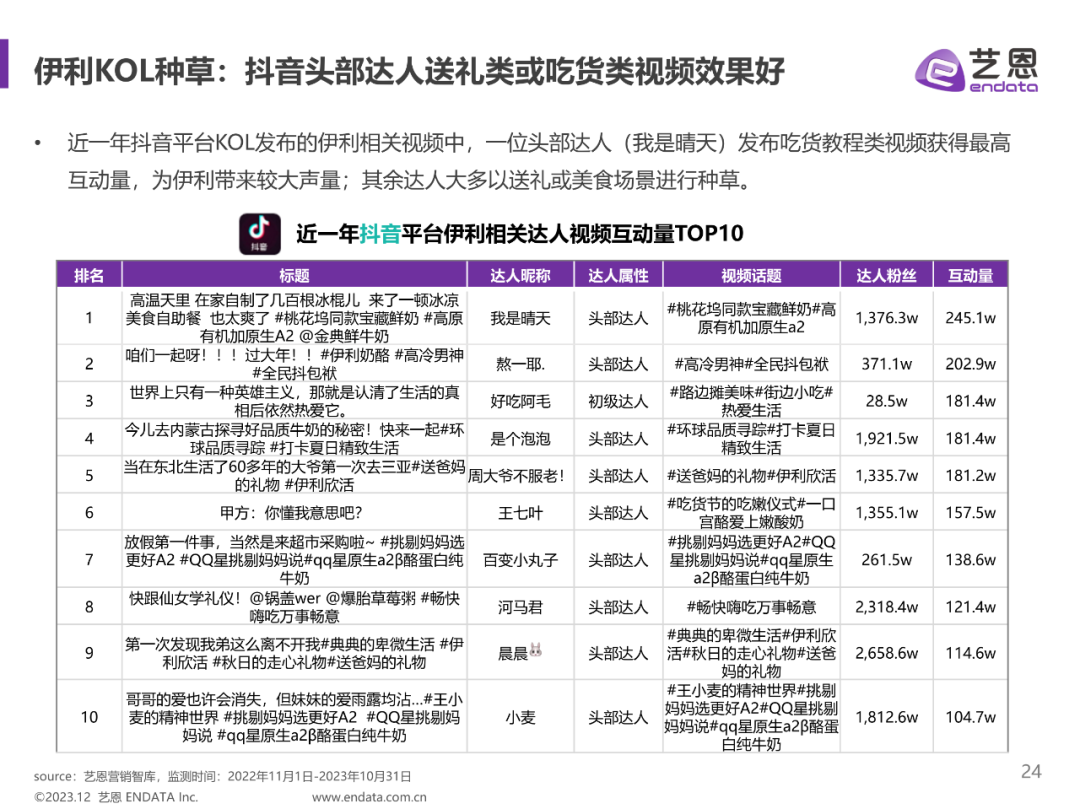The height and width of the screenshot is (809, 1080).
Task: Click the 达人昵称 column header
Action: point(521,275)
